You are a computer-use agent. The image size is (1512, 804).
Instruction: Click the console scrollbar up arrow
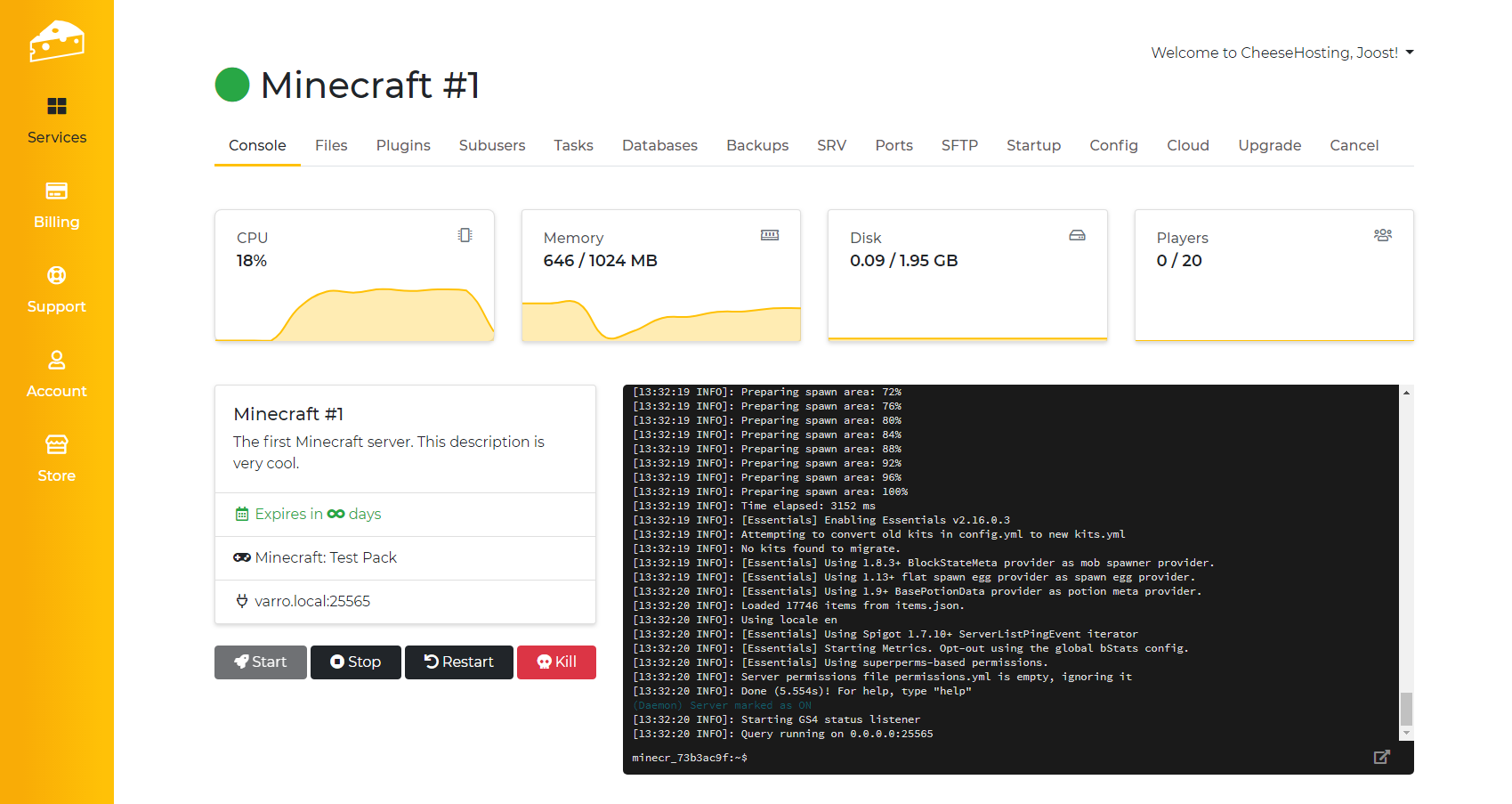pyautogui.click(x=1406, y=393)
